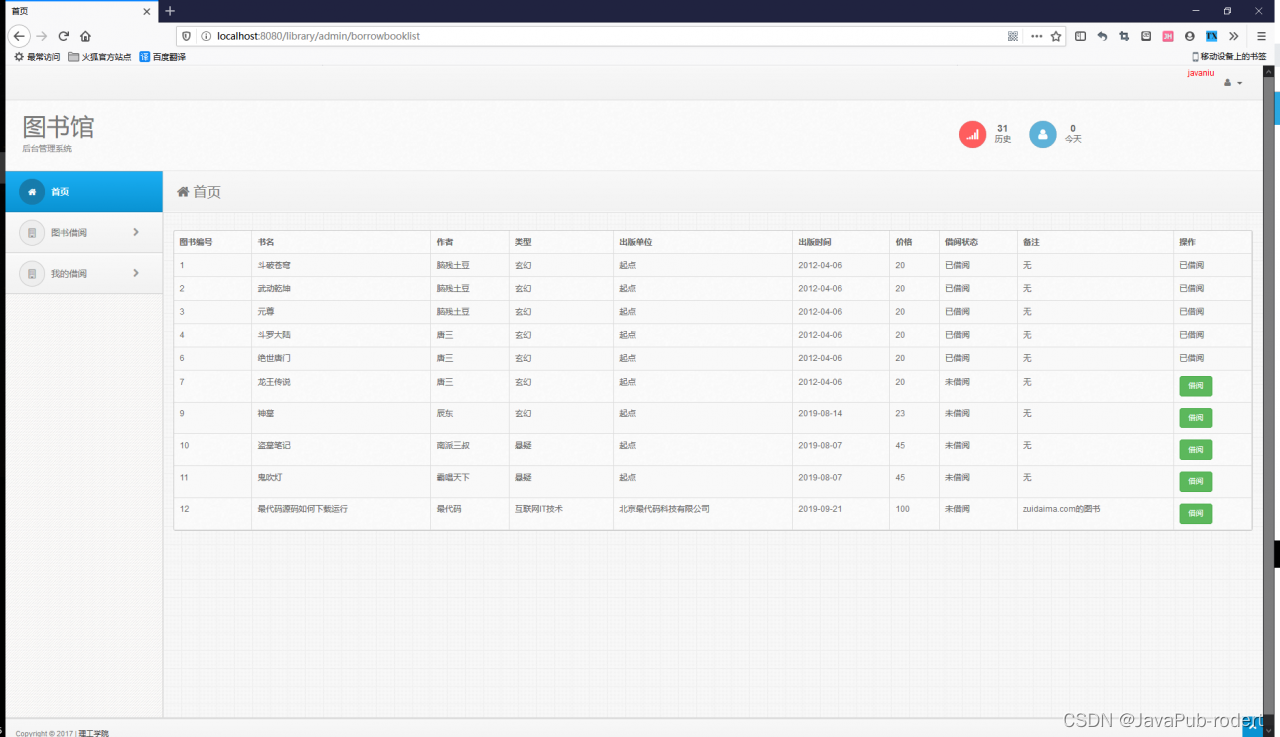Expand the 图书借阅 menu chevron

coord(136,232)
